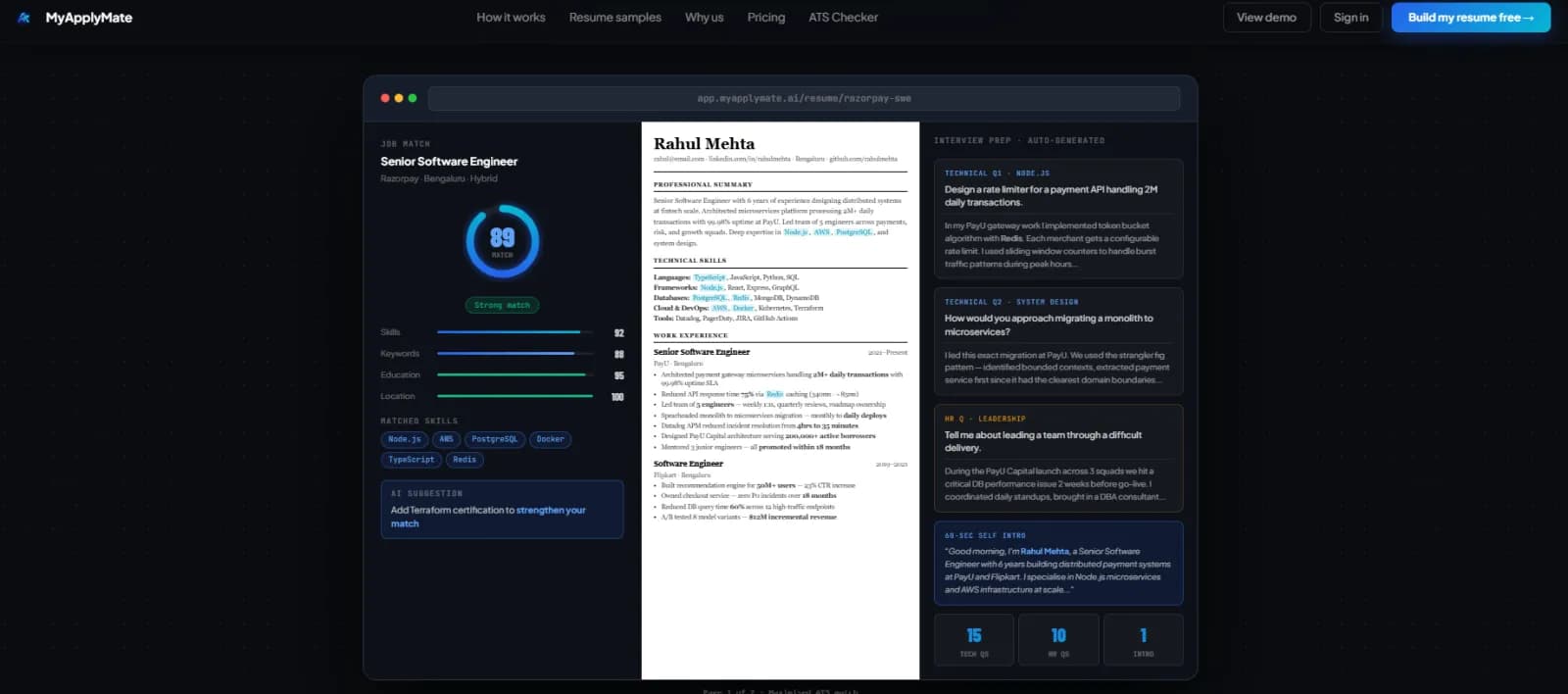Click the Skills progress bar
This screenshot has height=694, width=1568.
514,332
